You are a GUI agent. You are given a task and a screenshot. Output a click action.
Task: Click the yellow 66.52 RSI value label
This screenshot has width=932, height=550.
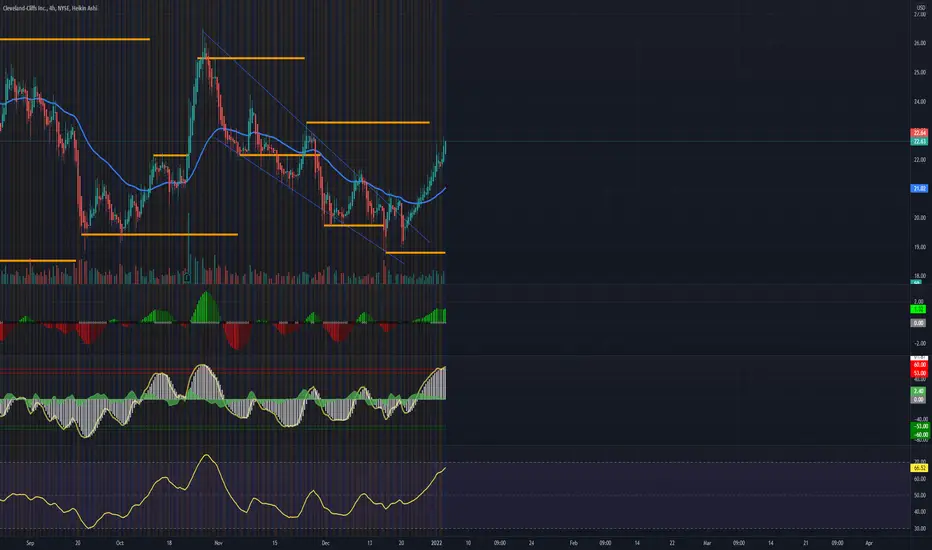click(x=919, y=469)
